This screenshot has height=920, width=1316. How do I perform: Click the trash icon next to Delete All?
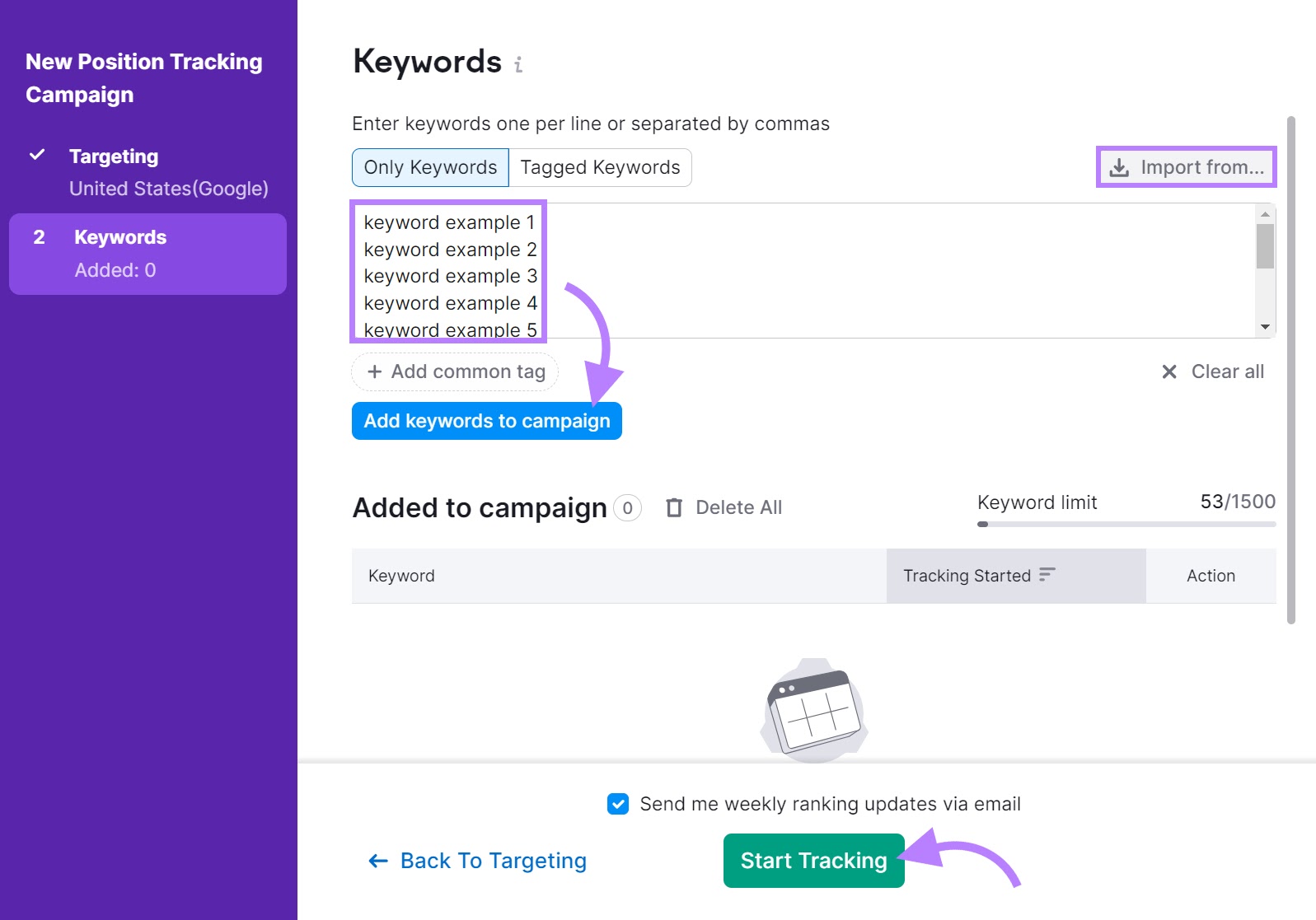pos(674,507)
